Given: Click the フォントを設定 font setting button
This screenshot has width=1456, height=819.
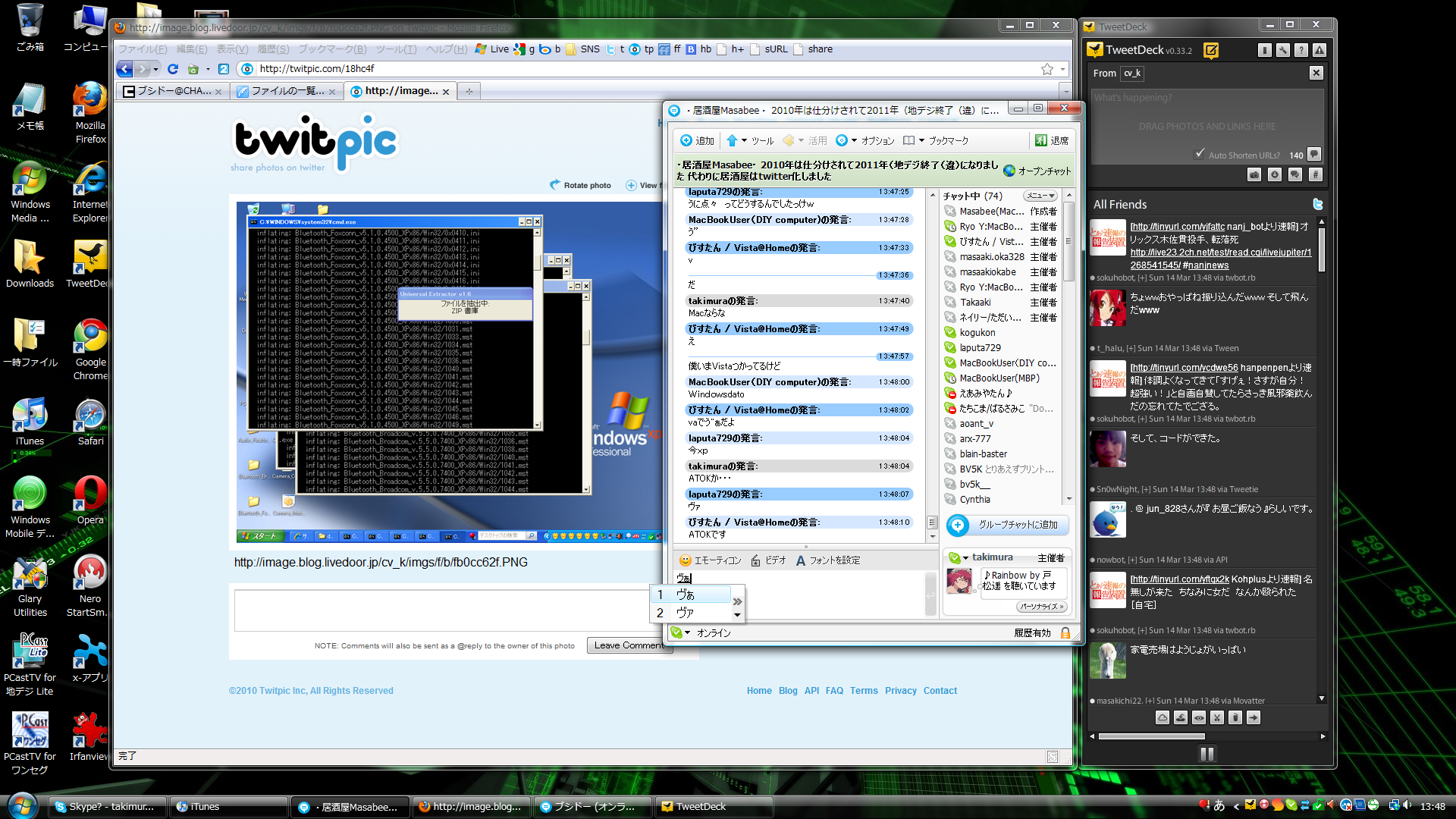Looking at the screenshot, I should point(827,560).
